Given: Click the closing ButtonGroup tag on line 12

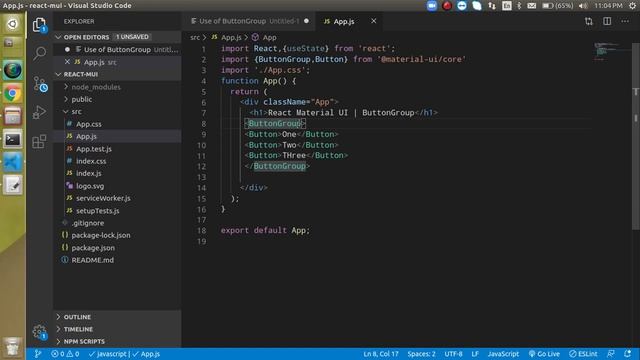Looking at the screenshot, I should [x=277, y=167].
